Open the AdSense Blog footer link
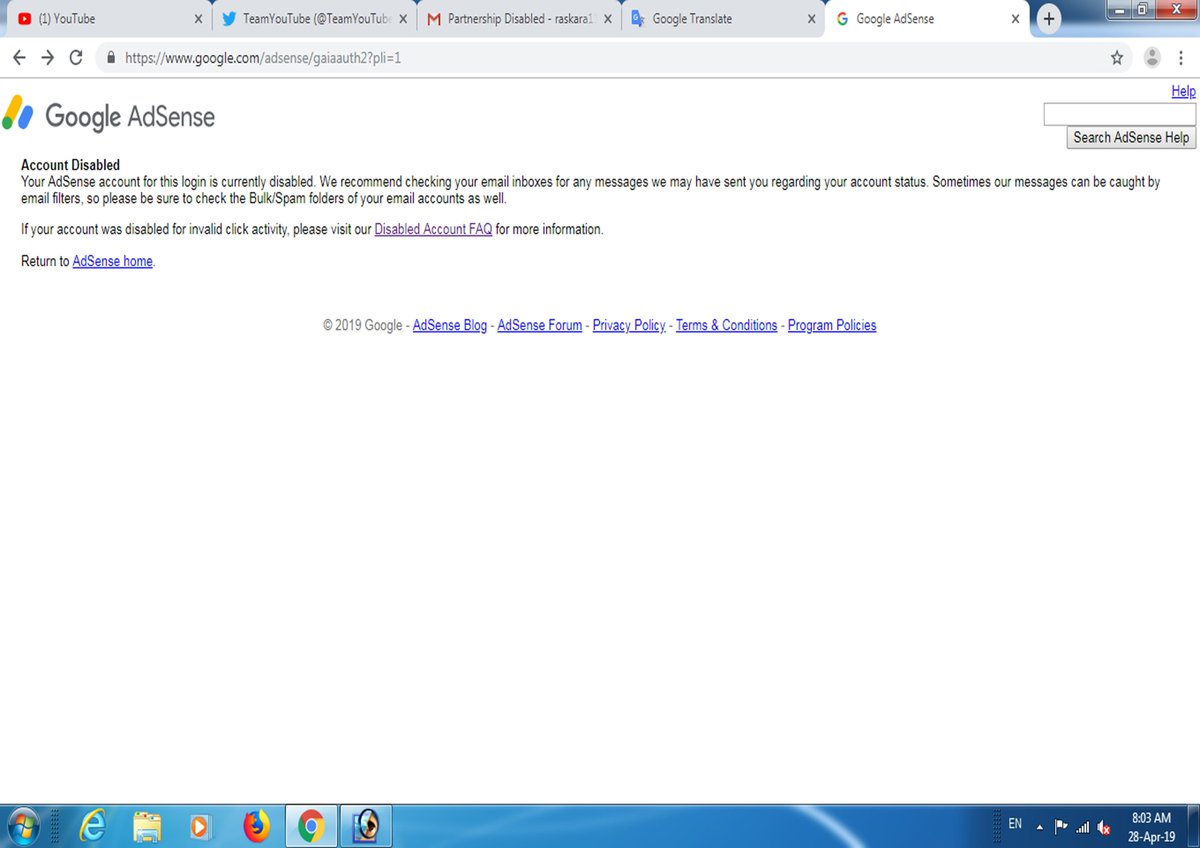Viewport: 1200px width, 848px height. [450, 325]
